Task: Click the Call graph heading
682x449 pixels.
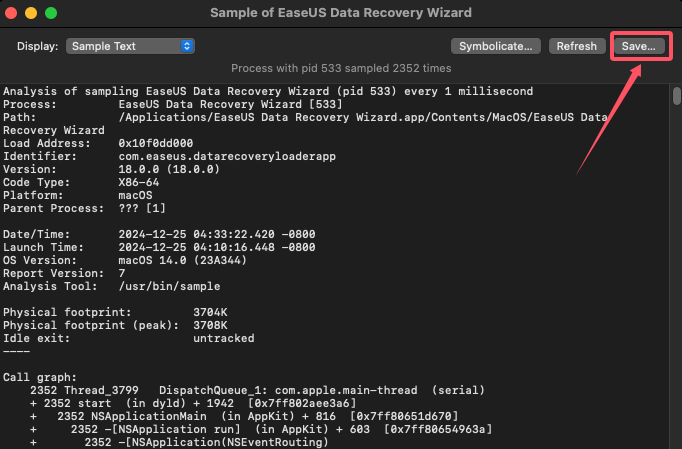Action: (40, 377)
